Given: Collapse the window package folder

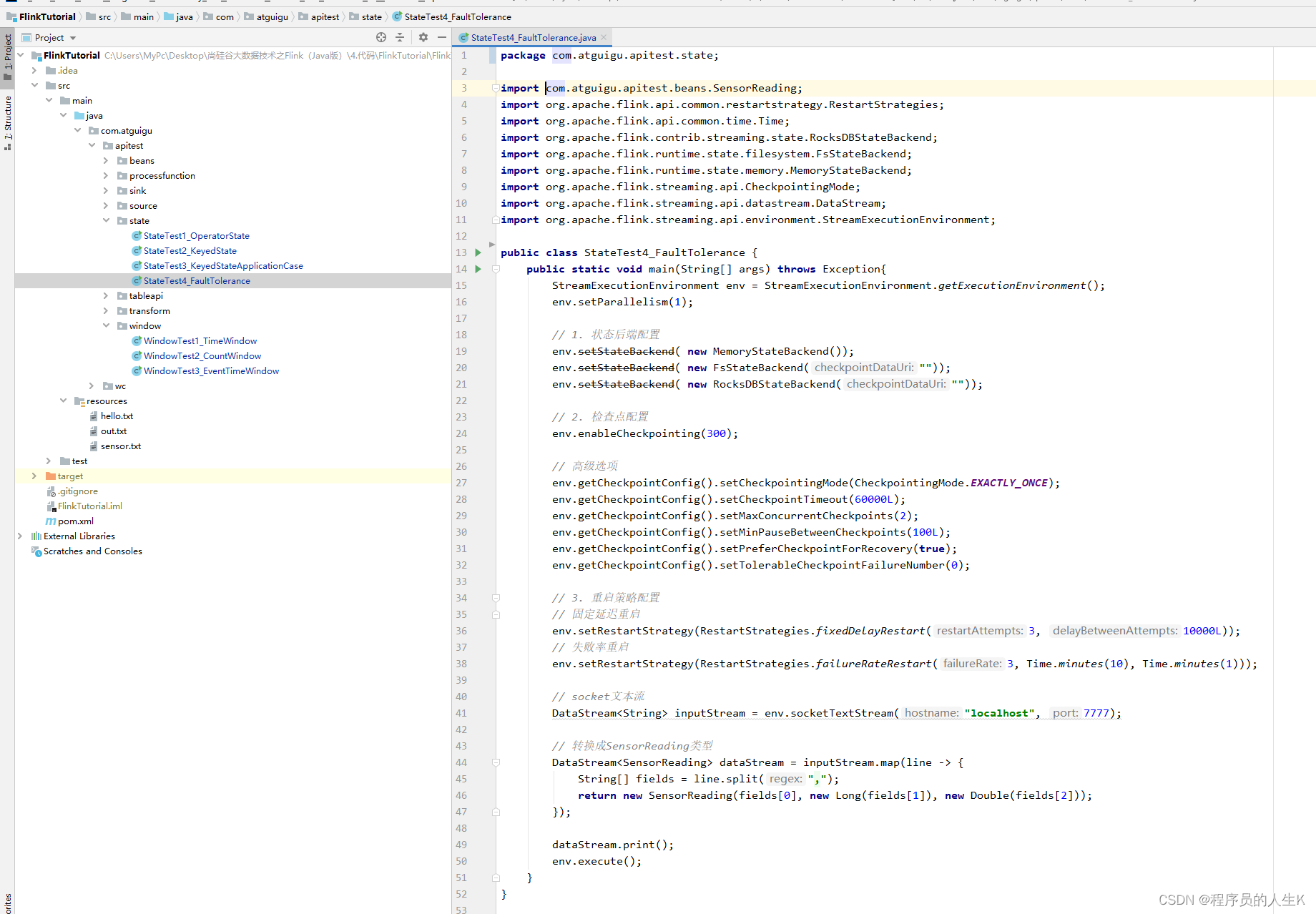Looking at the screenshot, I should coord(106,326).
